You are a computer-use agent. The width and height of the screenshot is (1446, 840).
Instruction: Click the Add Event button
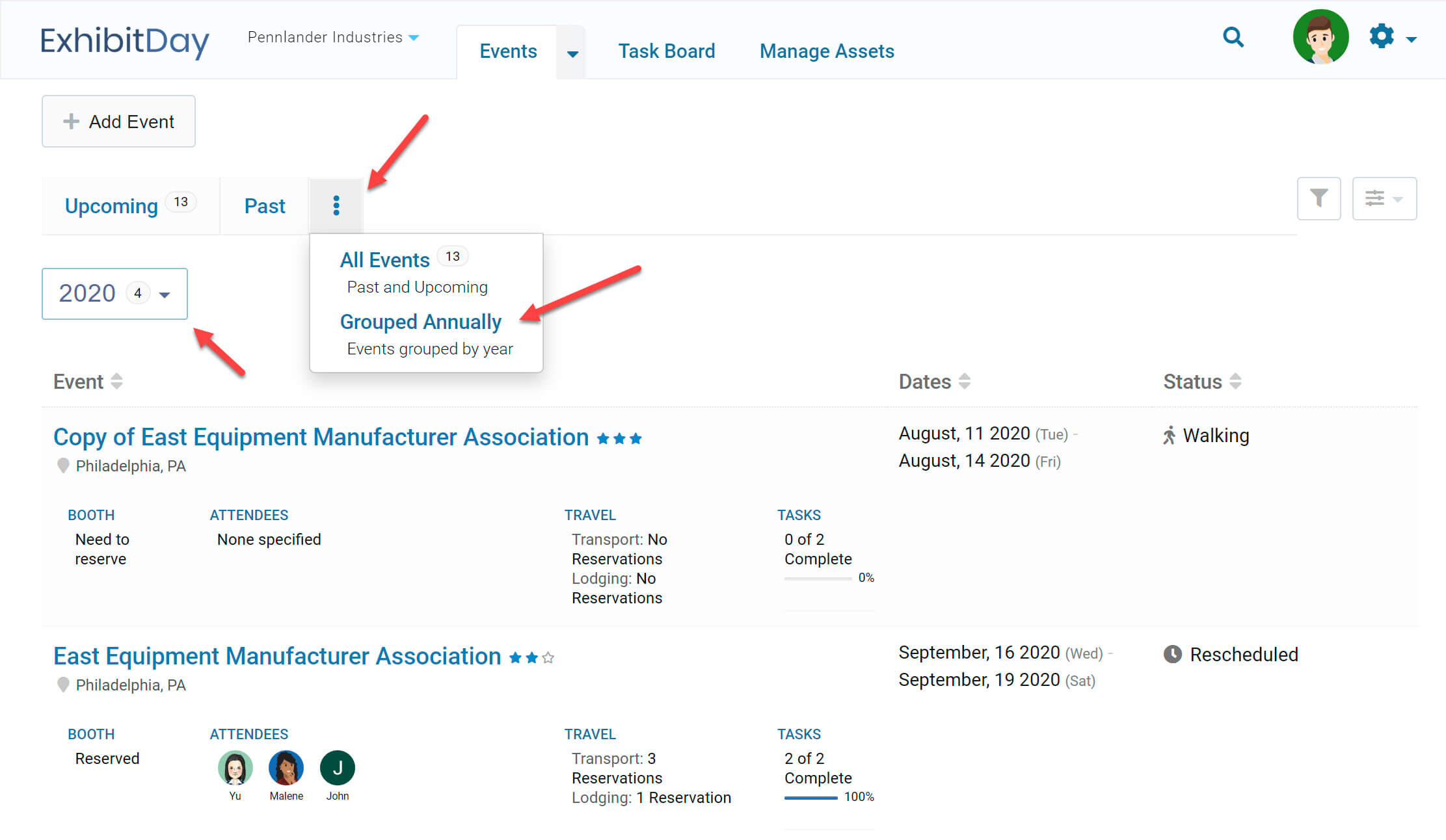tap(118, 121)
